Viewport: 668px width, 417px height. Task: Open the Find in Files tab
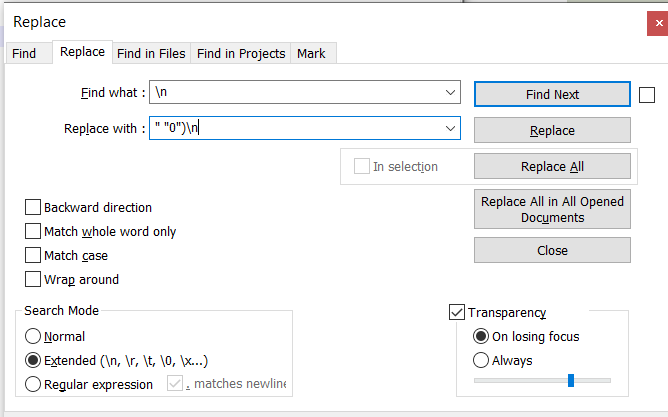[x=151, y=54]
